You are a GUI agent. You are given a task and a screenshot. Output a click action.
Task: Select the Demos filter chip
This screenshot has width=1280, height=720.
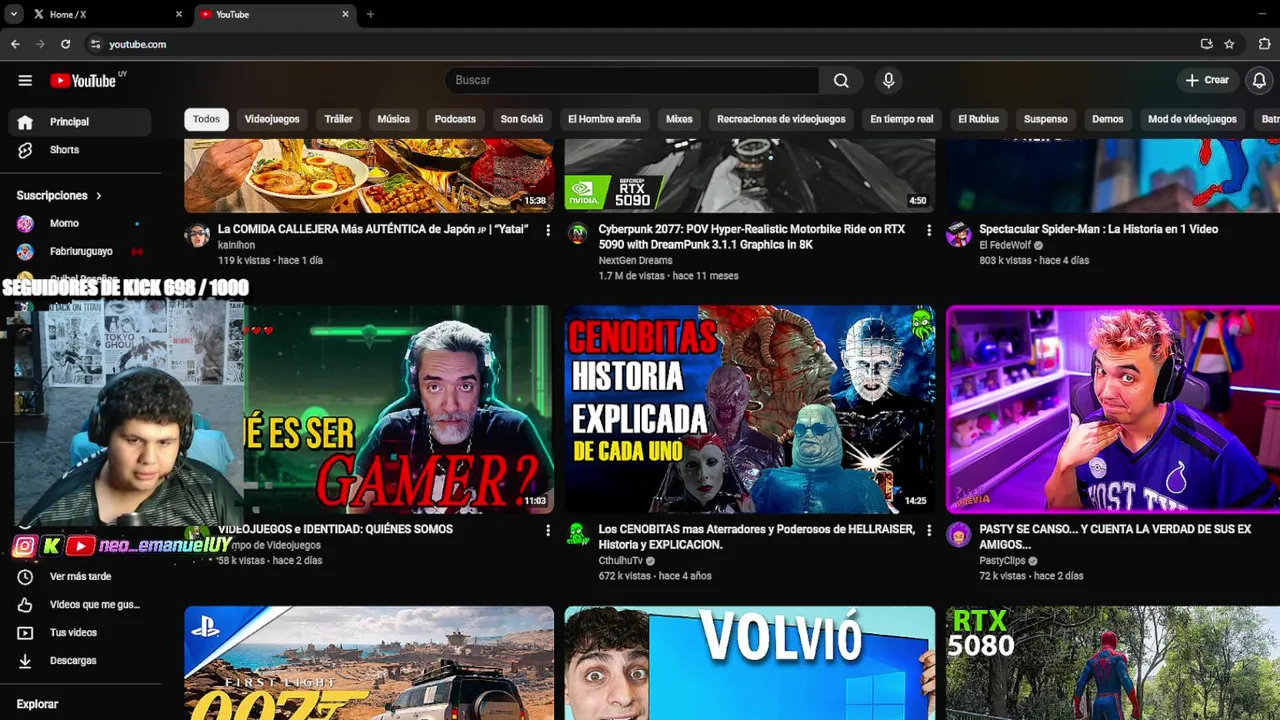point(1107,119)
